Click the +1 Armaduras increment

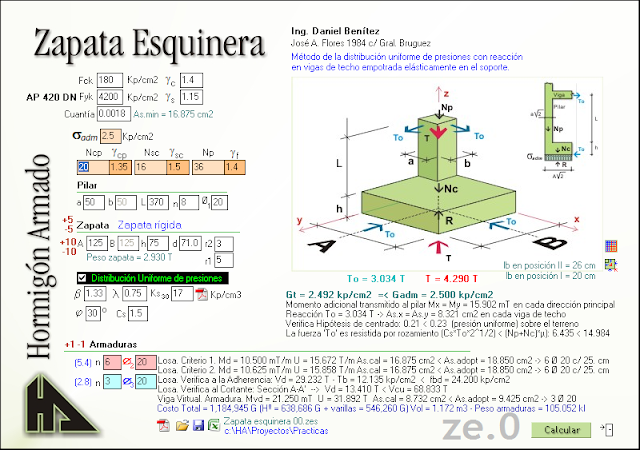pyautogui.click(x=69, y=344)
